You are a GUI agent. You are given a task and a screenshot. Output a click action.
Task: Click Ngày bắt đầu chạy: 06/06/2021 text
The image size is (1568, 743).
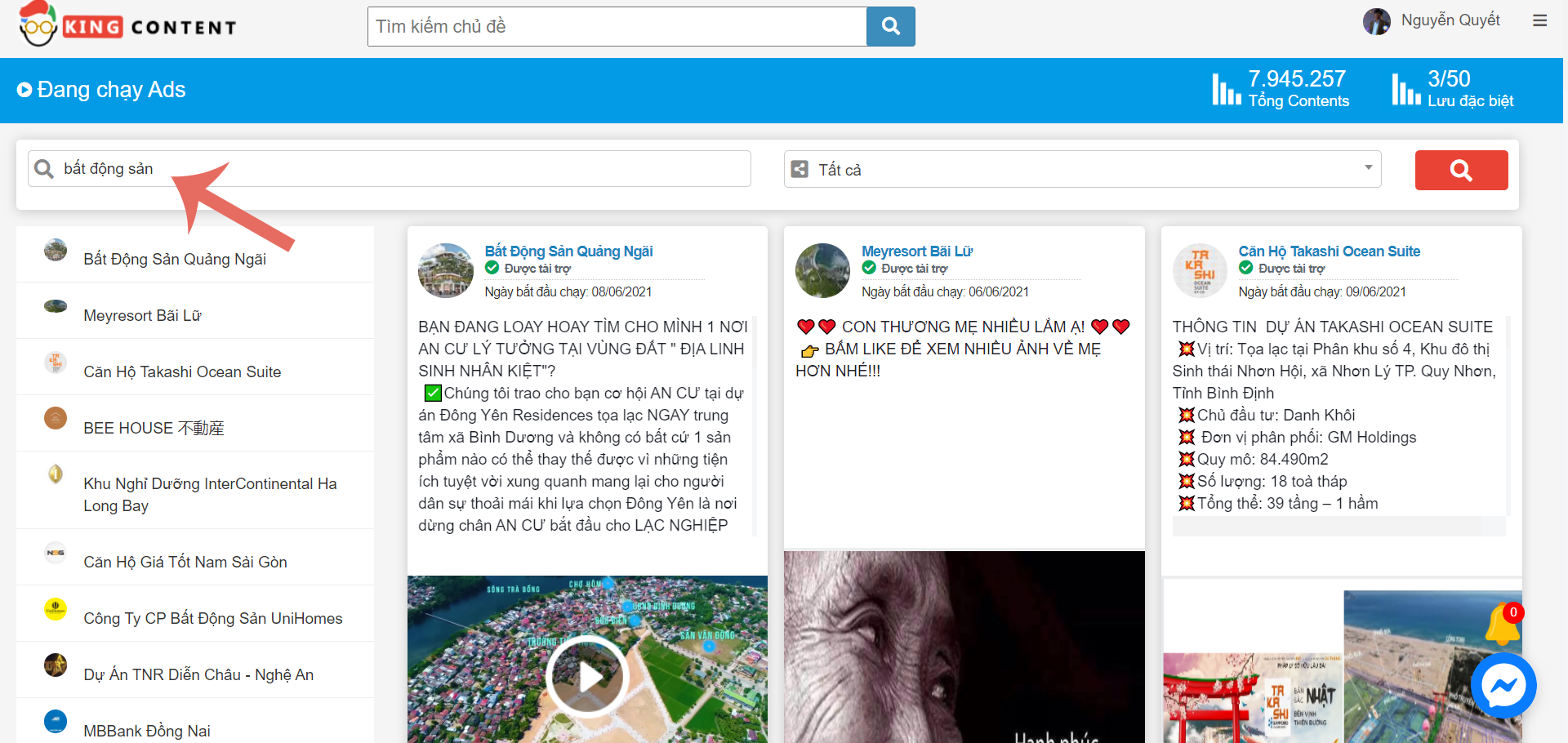945,291
